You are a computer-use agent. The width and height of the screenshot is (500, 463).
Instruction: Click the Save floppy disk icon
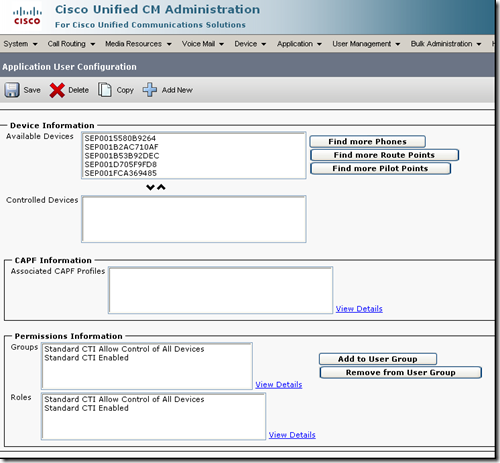[12, 90]
